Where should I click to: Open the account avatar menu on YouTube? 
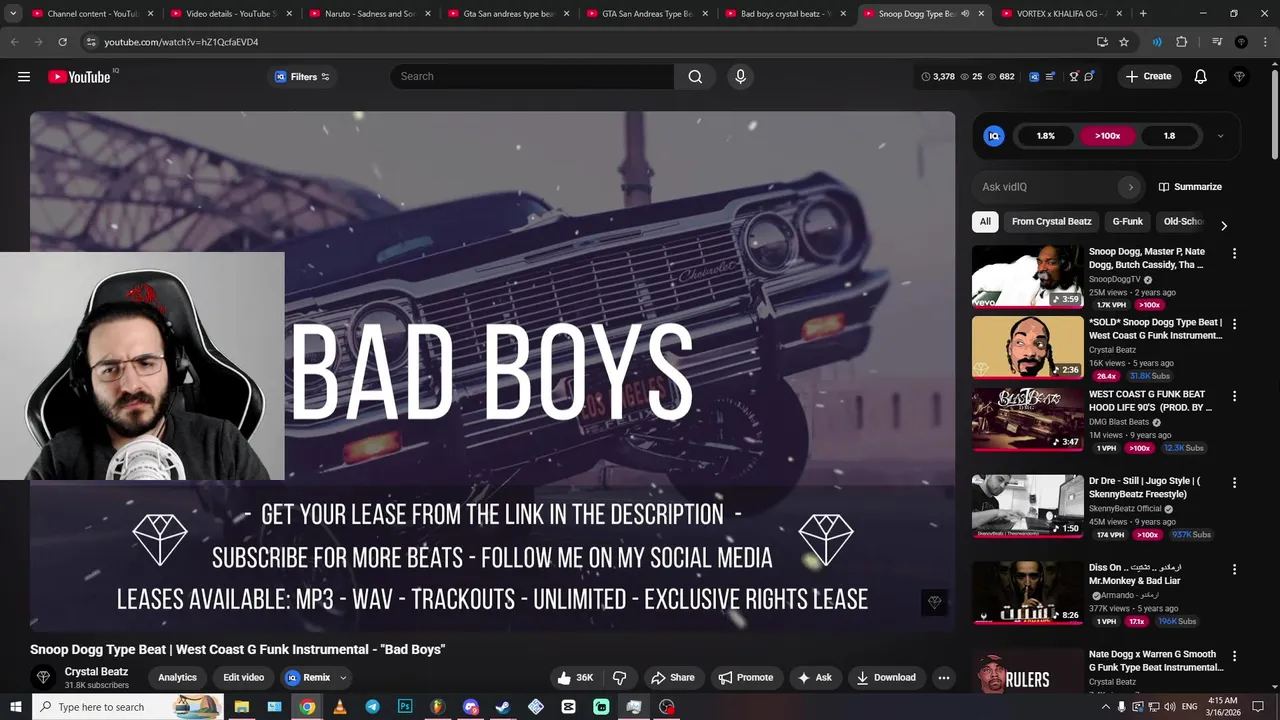(1240, 76)
